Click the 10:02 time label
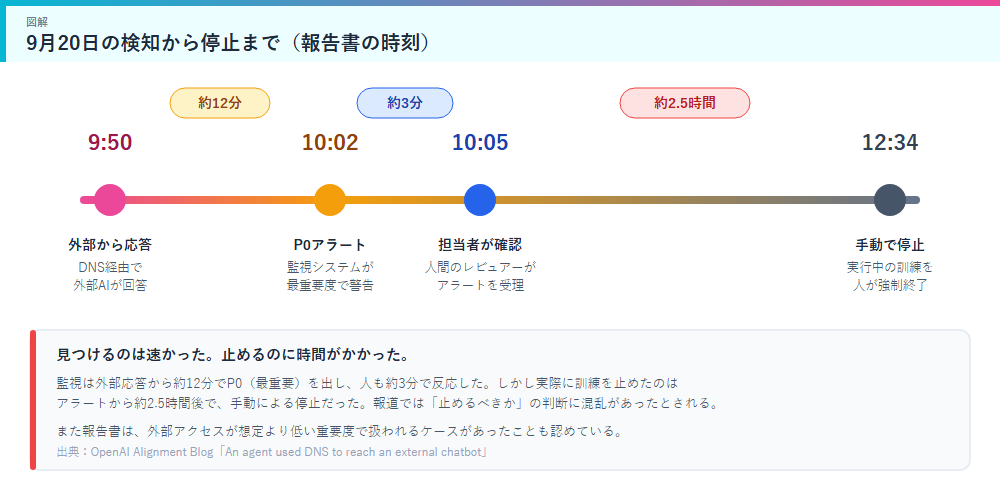Screen dimensions: 1000x500 pyautogui.click(x=330, y=143)
